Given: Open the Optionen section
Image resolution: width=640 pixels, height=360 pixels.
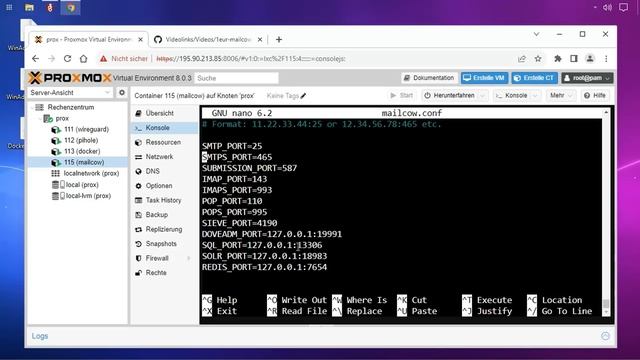Looking at the screenshot, I should (159, 186).
